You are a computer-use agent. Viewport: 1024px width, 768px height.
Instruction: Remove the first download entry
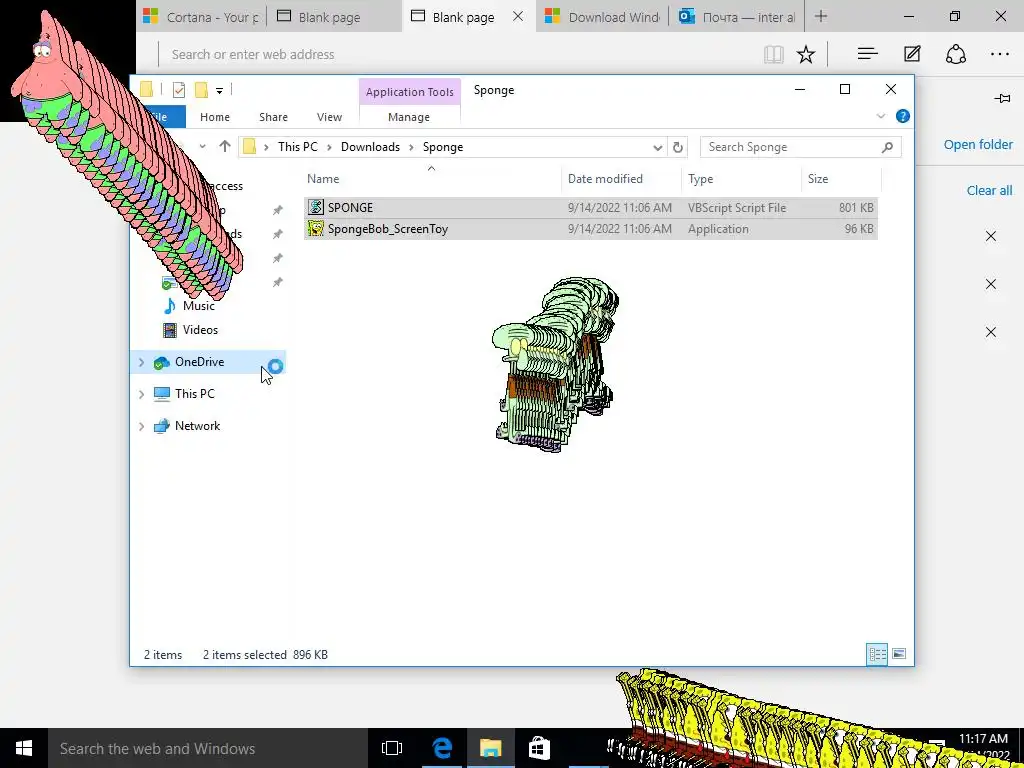tap(991, 236)
